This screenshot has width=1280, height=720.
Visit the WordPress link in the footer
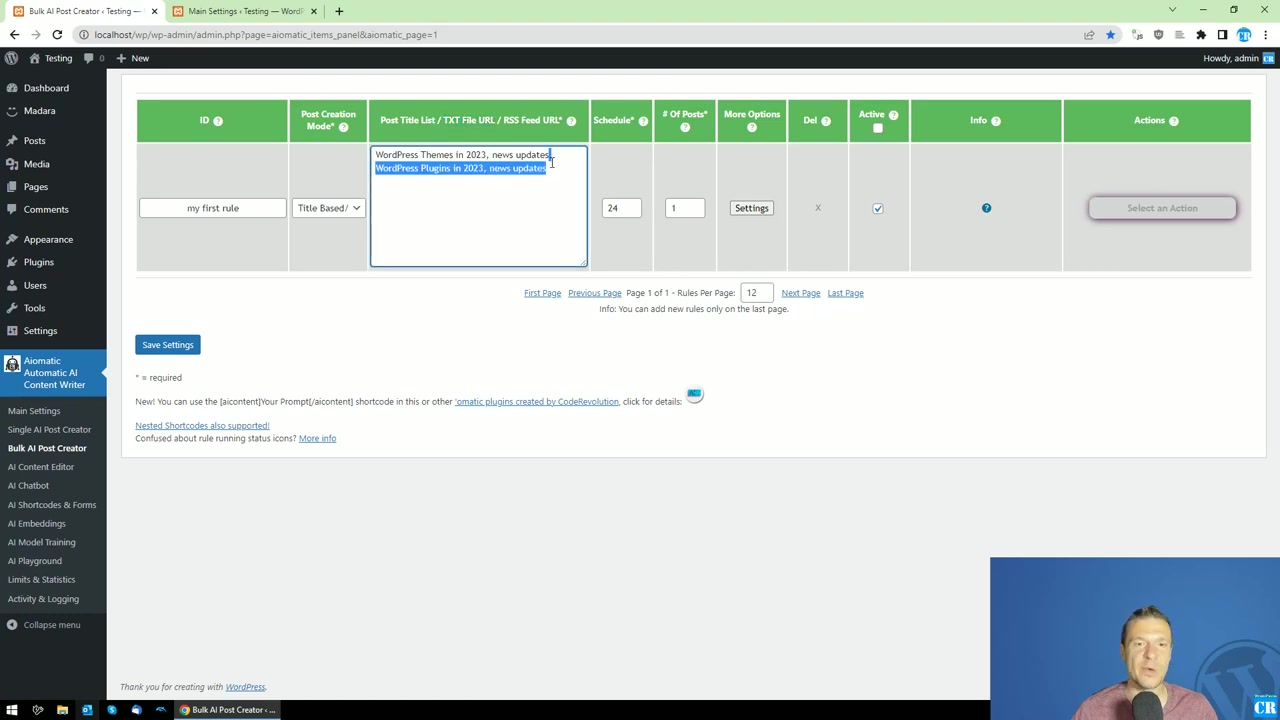pyautogui.click(x=245, y=687)
